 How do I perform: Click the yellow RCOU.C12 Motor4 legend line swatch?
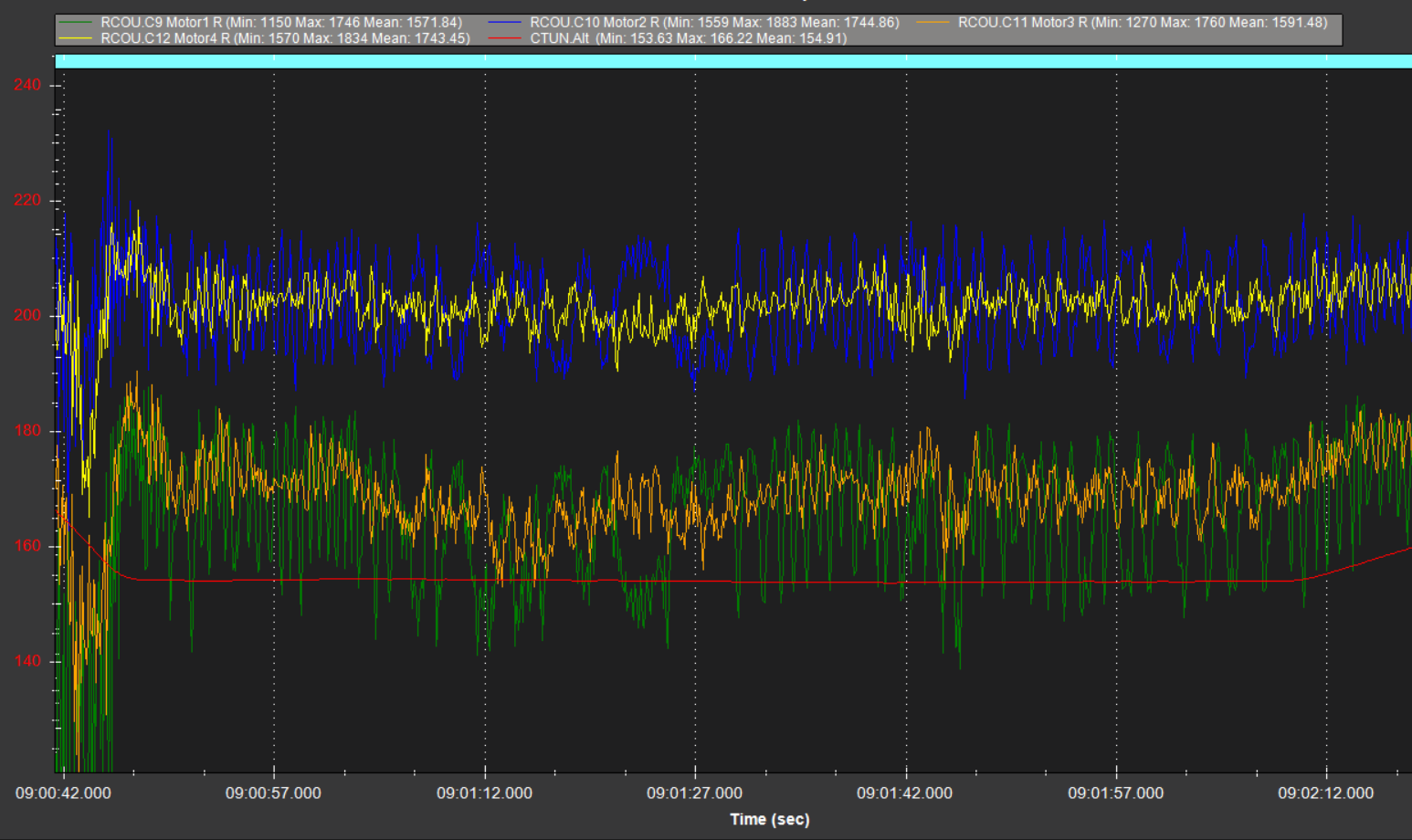click(x=75, y=39)
